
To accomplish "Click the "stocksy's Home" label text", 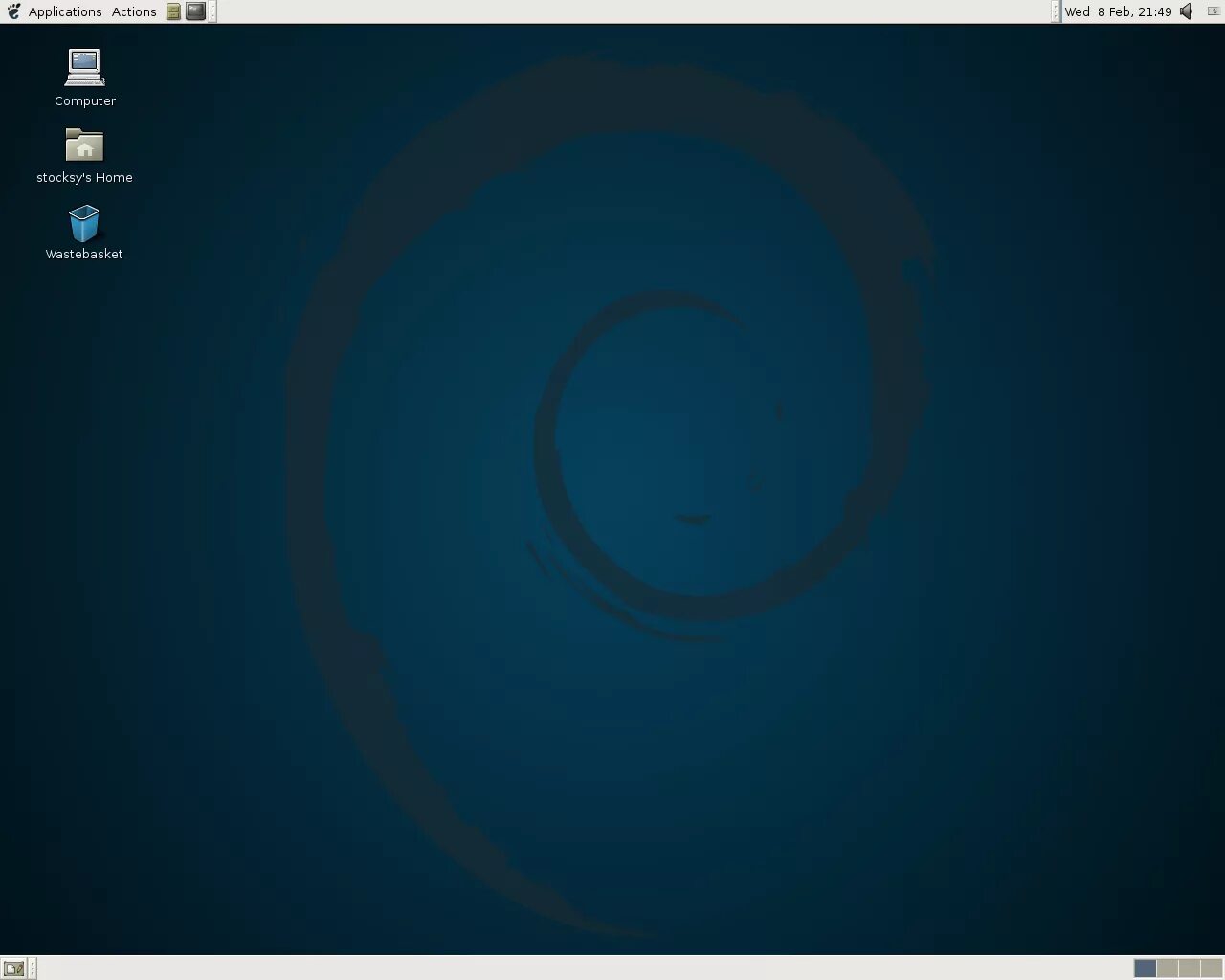I will click(x=84, y=177).
